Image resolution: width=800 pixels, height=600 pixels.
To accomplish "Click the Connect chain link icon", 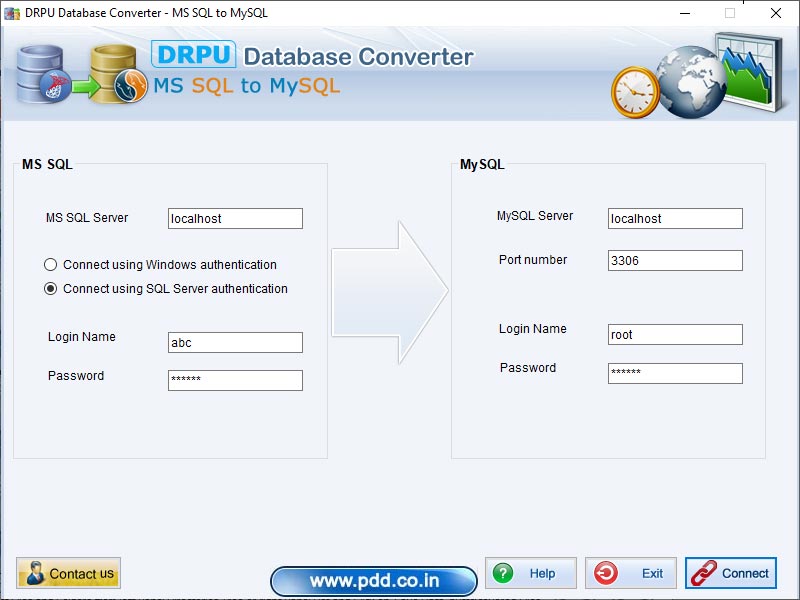I will [706, 573].
